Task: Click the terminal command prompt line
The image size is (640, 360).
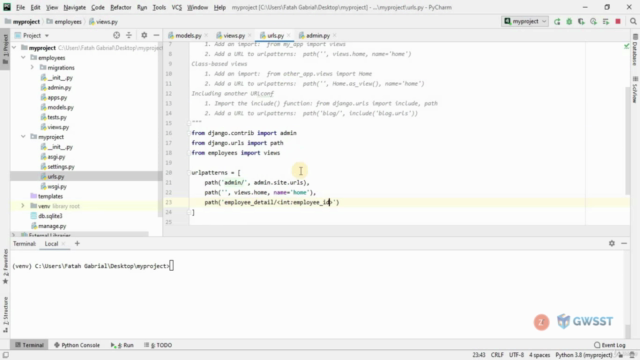Action: (93, 266)
